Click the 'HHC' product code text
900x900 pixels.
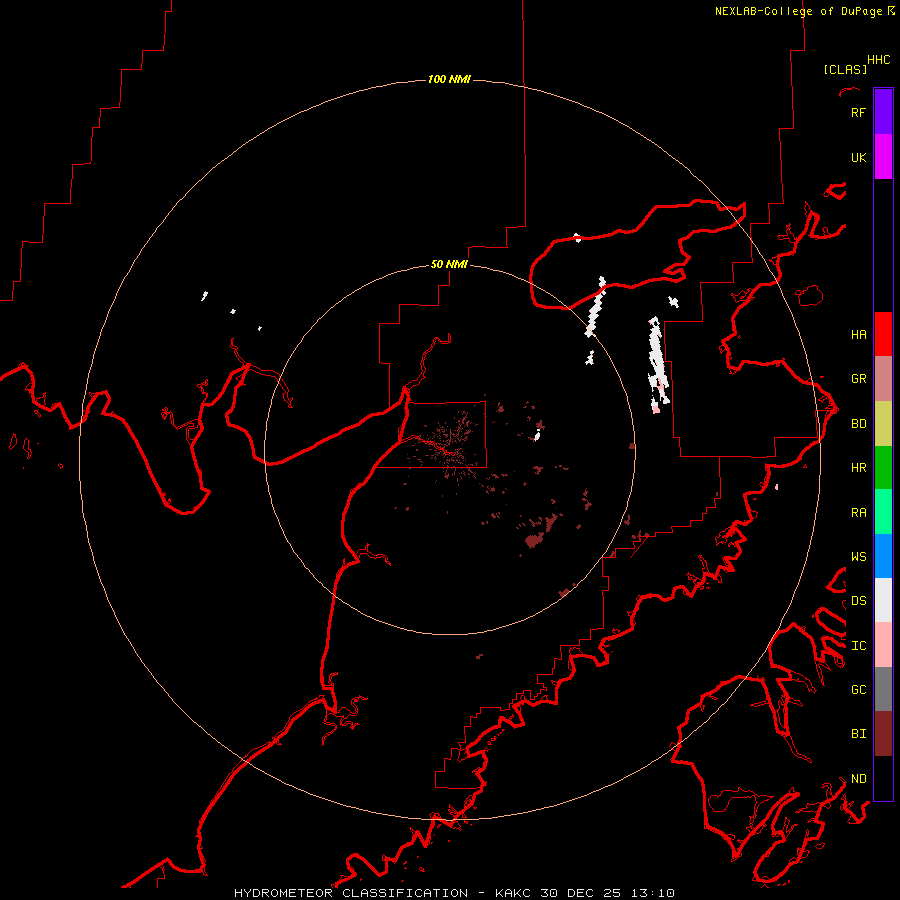click(878, 60)
